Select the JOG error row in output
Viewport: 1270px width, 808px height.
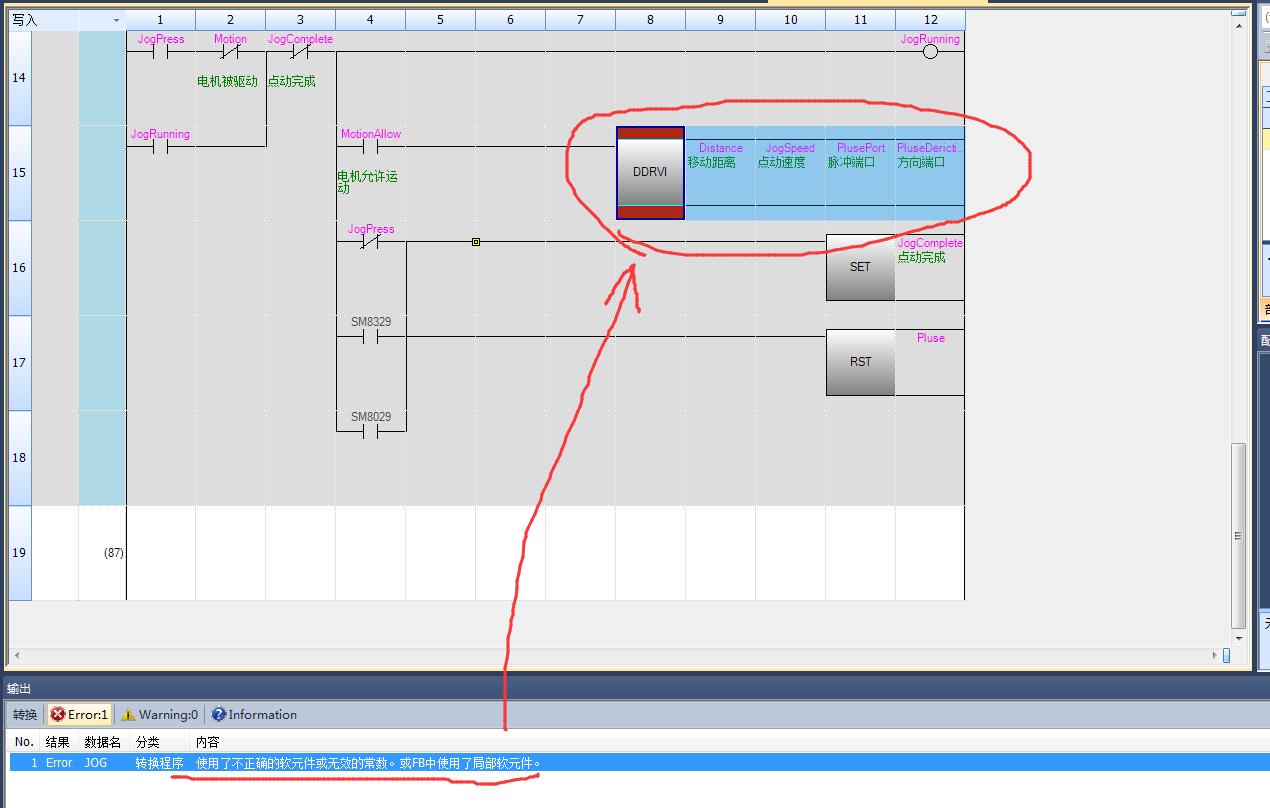300,763
